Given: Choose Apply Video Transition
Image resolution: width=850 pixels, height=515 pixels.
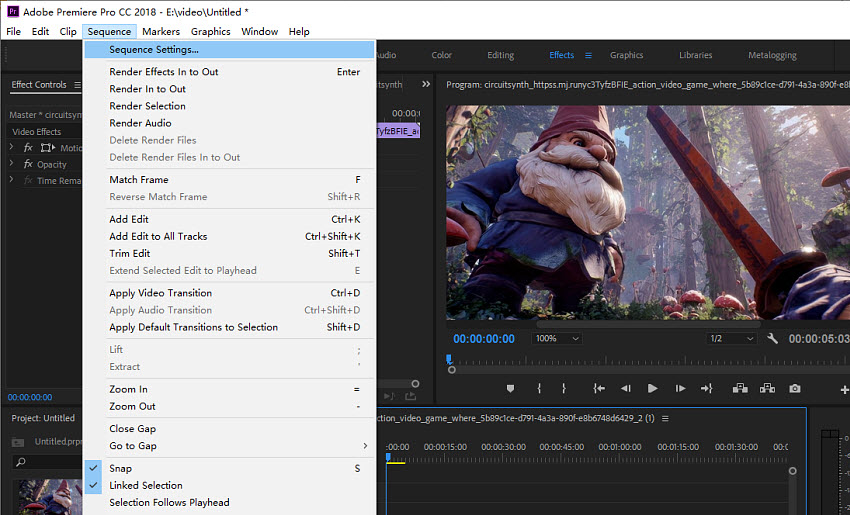Looking at the screenshot, I should tap(228, 293).
